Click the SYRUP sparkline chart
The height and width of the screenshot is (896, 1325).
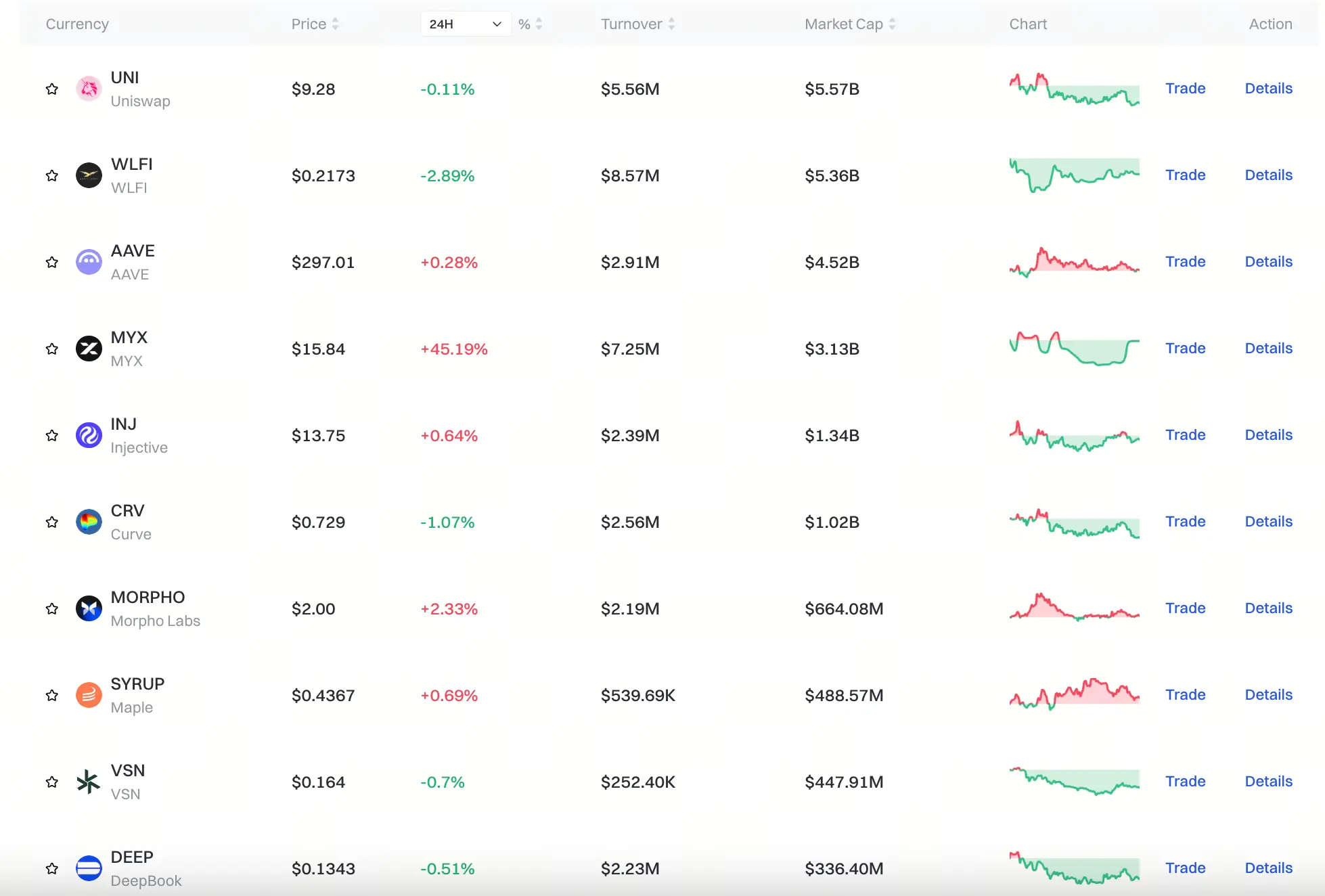coord(1074,694)
